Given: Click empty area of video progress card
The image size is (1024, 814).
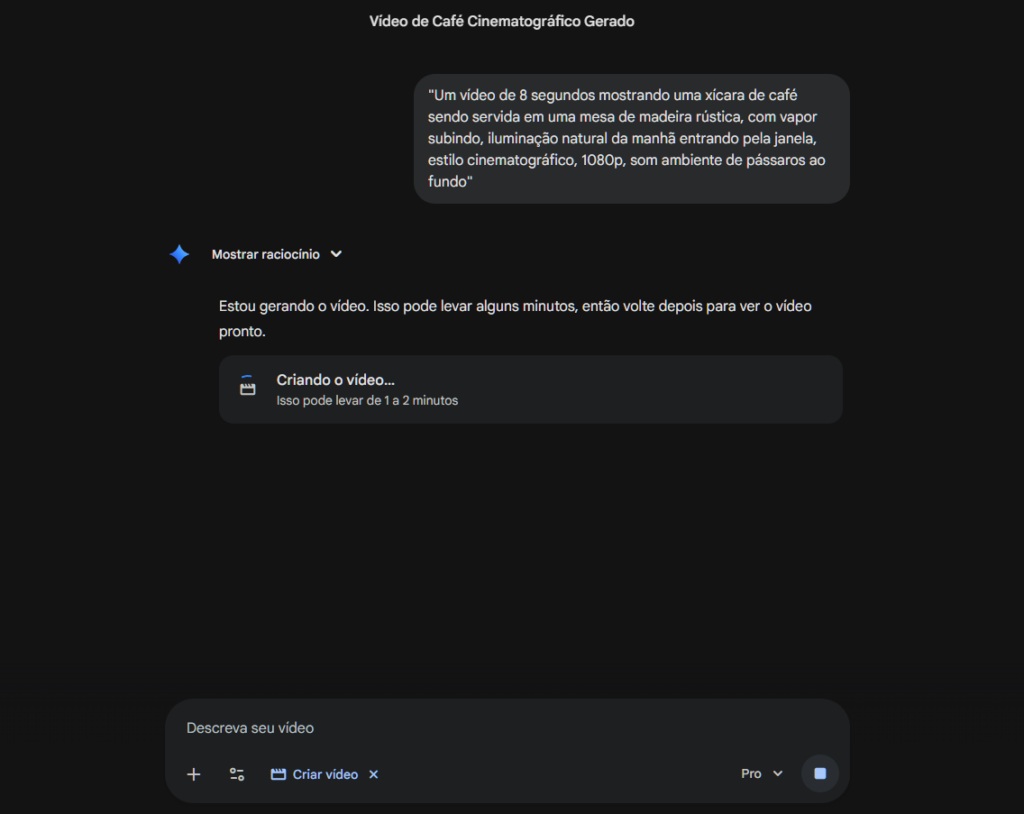Looking at the screenshot, I should [x=650, y=389].
